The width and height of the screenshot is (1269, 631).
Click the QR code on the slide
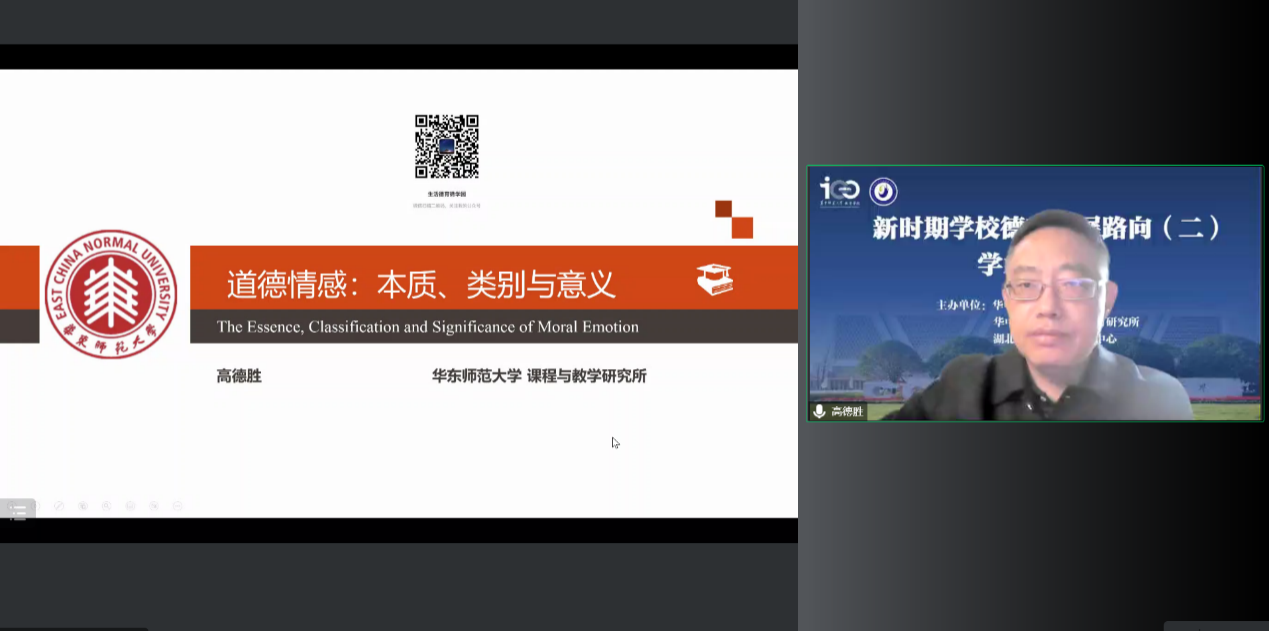click(447, 147)
